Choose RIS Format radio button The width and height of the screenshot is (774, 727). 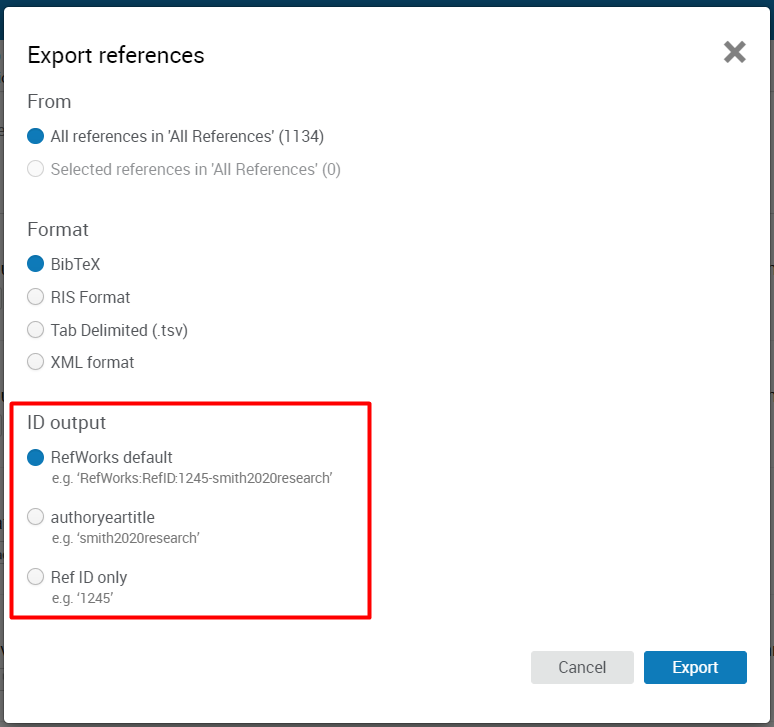pyautogui.click(x=36, y=298)
